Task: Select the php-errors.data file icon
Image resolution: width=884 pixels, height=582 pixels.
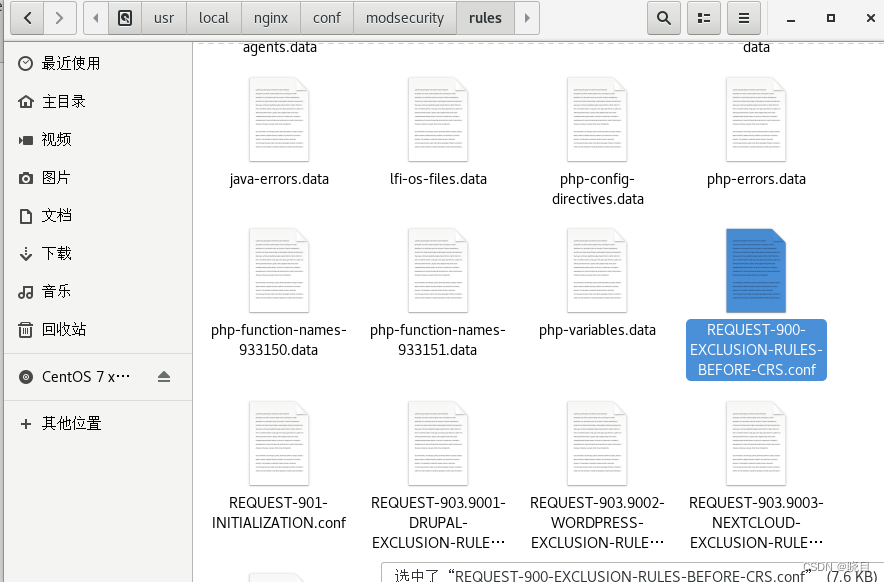Action: (x=756, y=120)
